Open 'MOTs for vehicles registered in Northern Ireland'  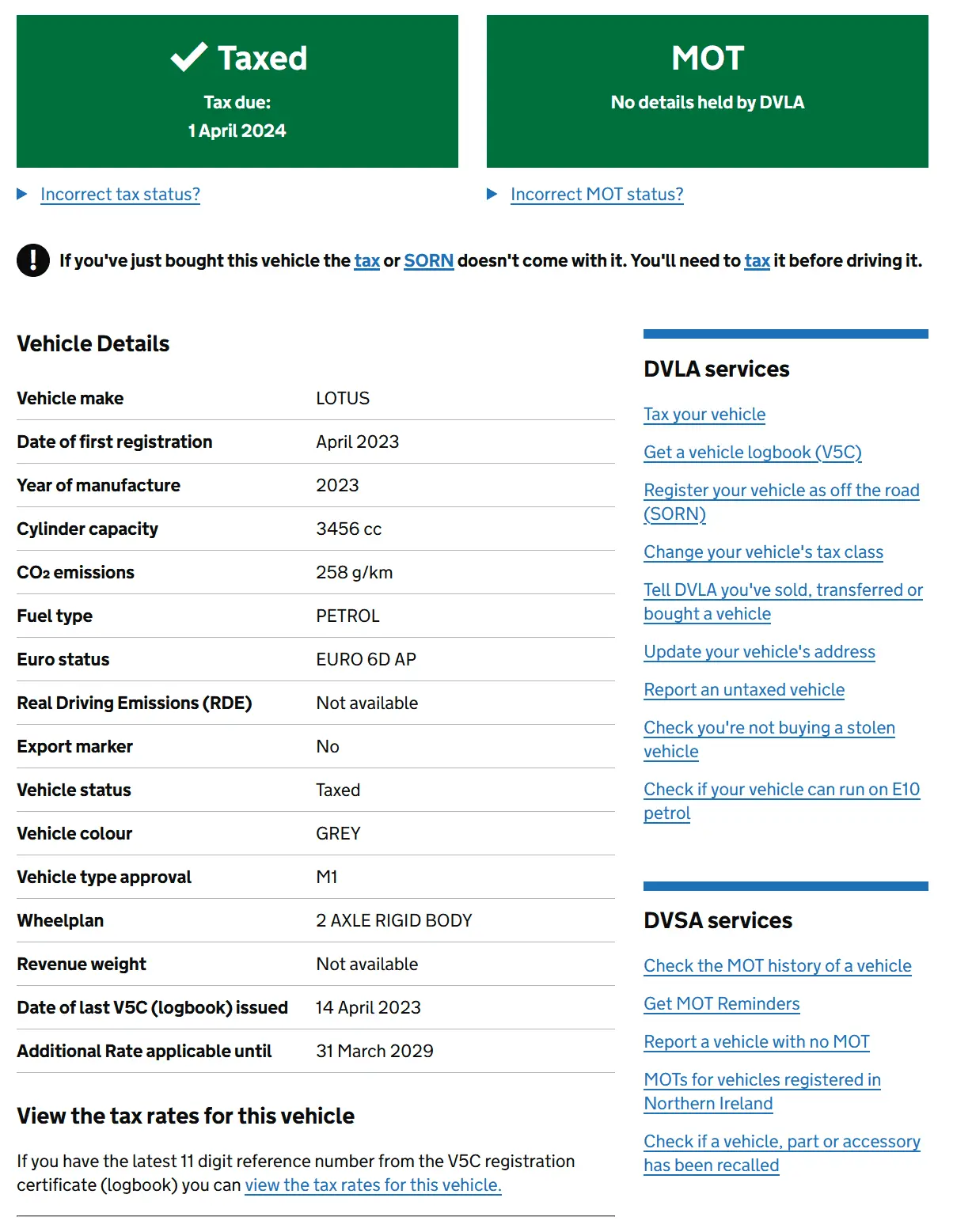point(761,1080)
